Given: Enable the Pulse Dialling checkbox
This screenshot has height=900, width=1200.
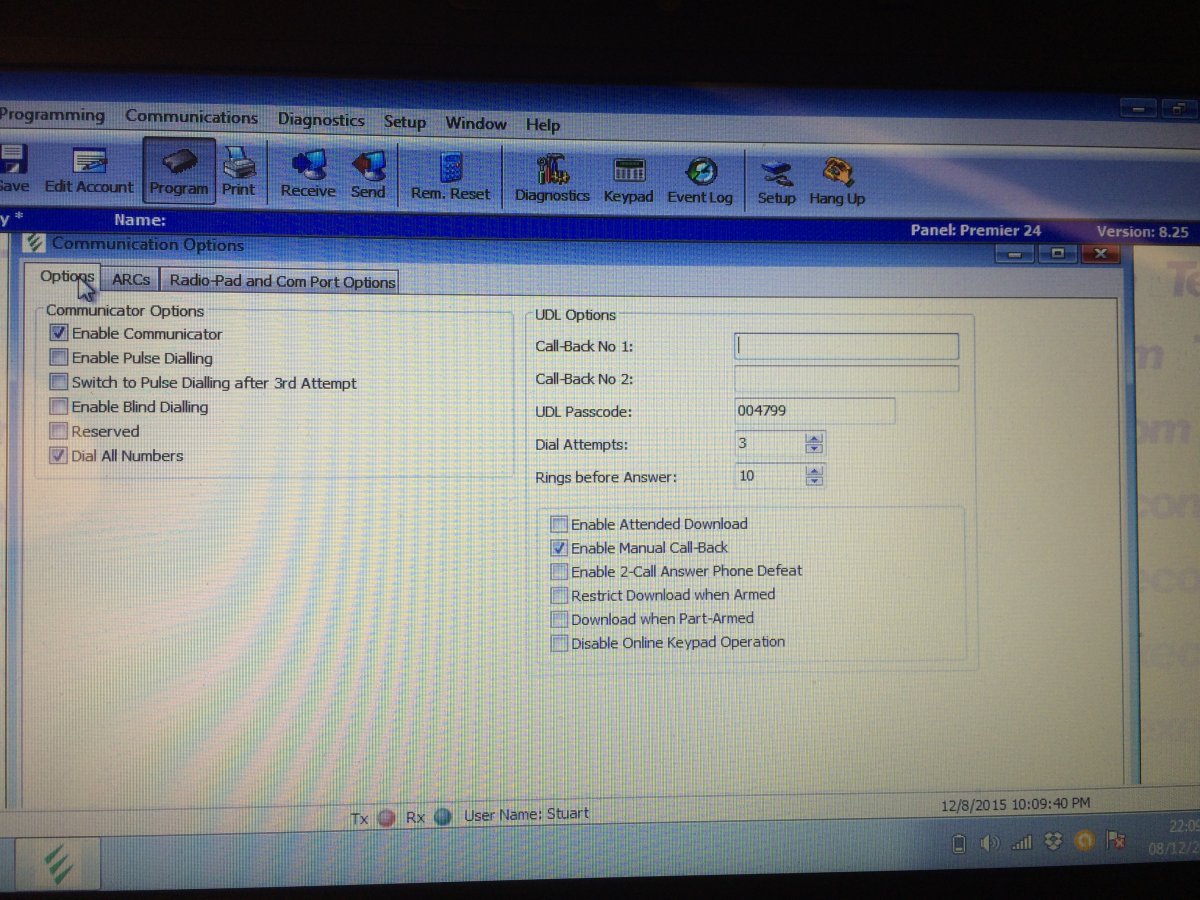Looking at the screenshot, I should pos(59,358).
